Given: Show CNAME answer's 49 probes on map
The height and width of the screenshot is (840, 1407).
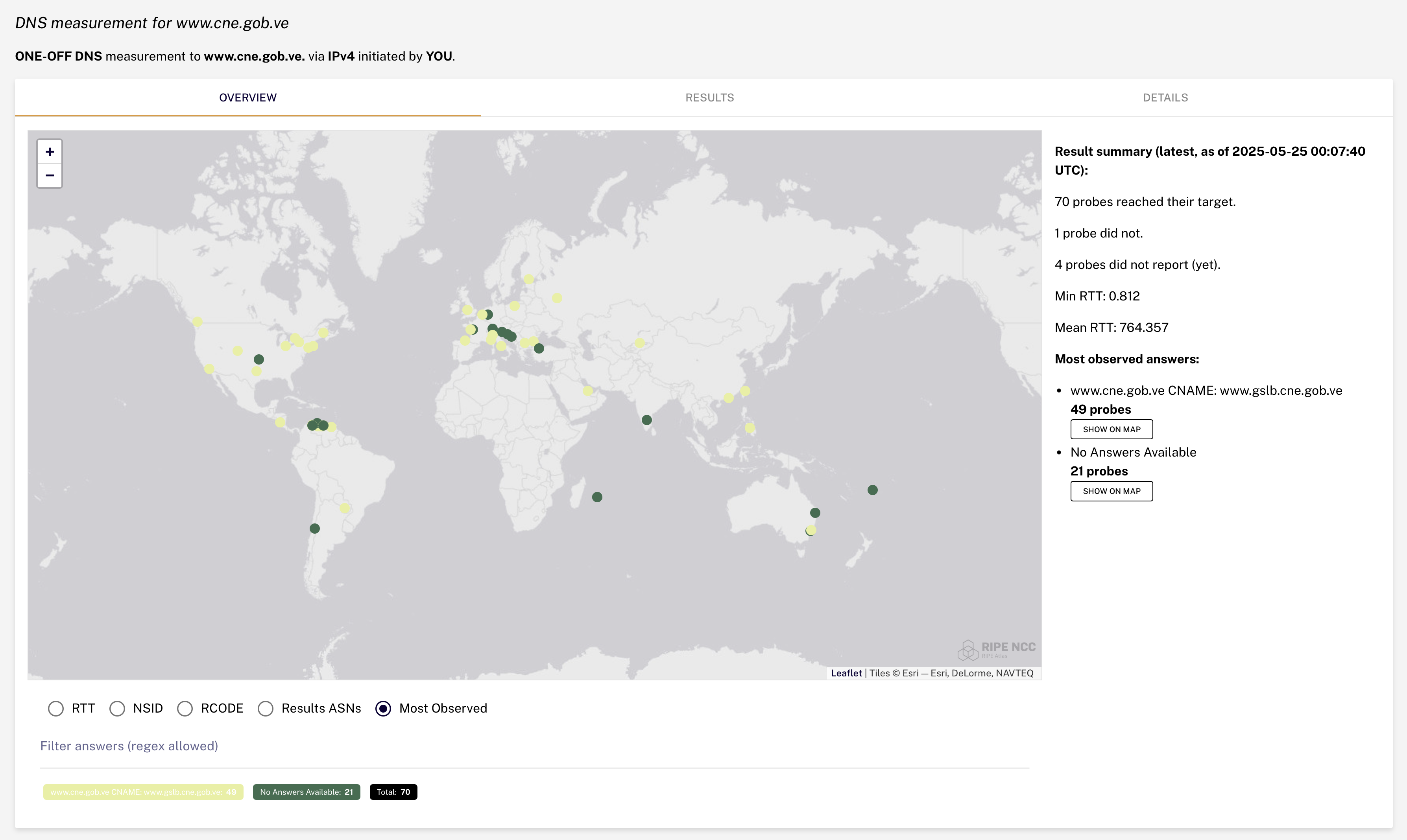Looking at the screenshot, I should [x=1112, y=429].
